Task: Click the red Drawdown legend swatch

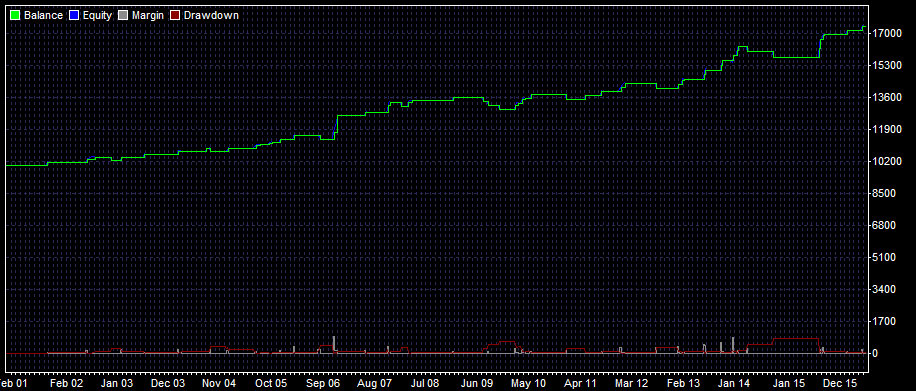Action: point(175,16)
